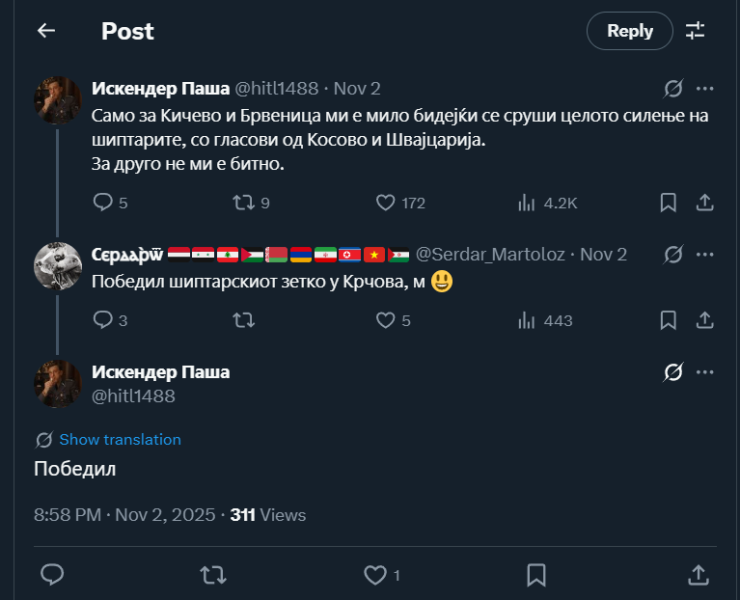Open the avatar on the Serdar_Martoloz reply
740x600 pixels.
pos(57,265)
